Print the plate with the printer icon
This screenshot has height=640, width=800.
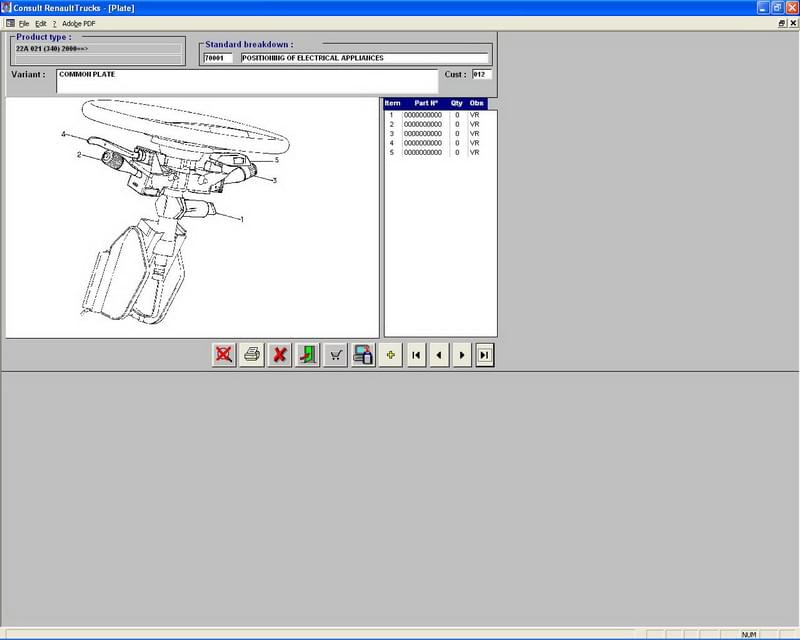pos(252,355)
